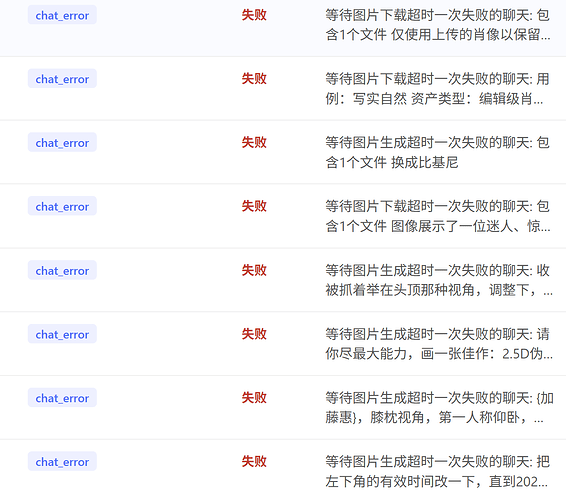Select 失败 status in the 仅使用上传的肖像 row
Viewport: 566px width, 500px height.
tap(254, 15)
